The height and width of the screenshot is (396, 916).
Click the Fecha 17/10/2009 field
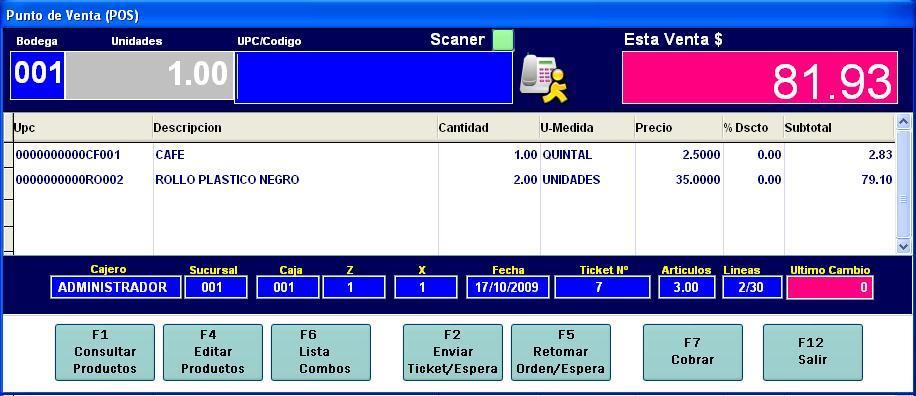pos(508,287)
